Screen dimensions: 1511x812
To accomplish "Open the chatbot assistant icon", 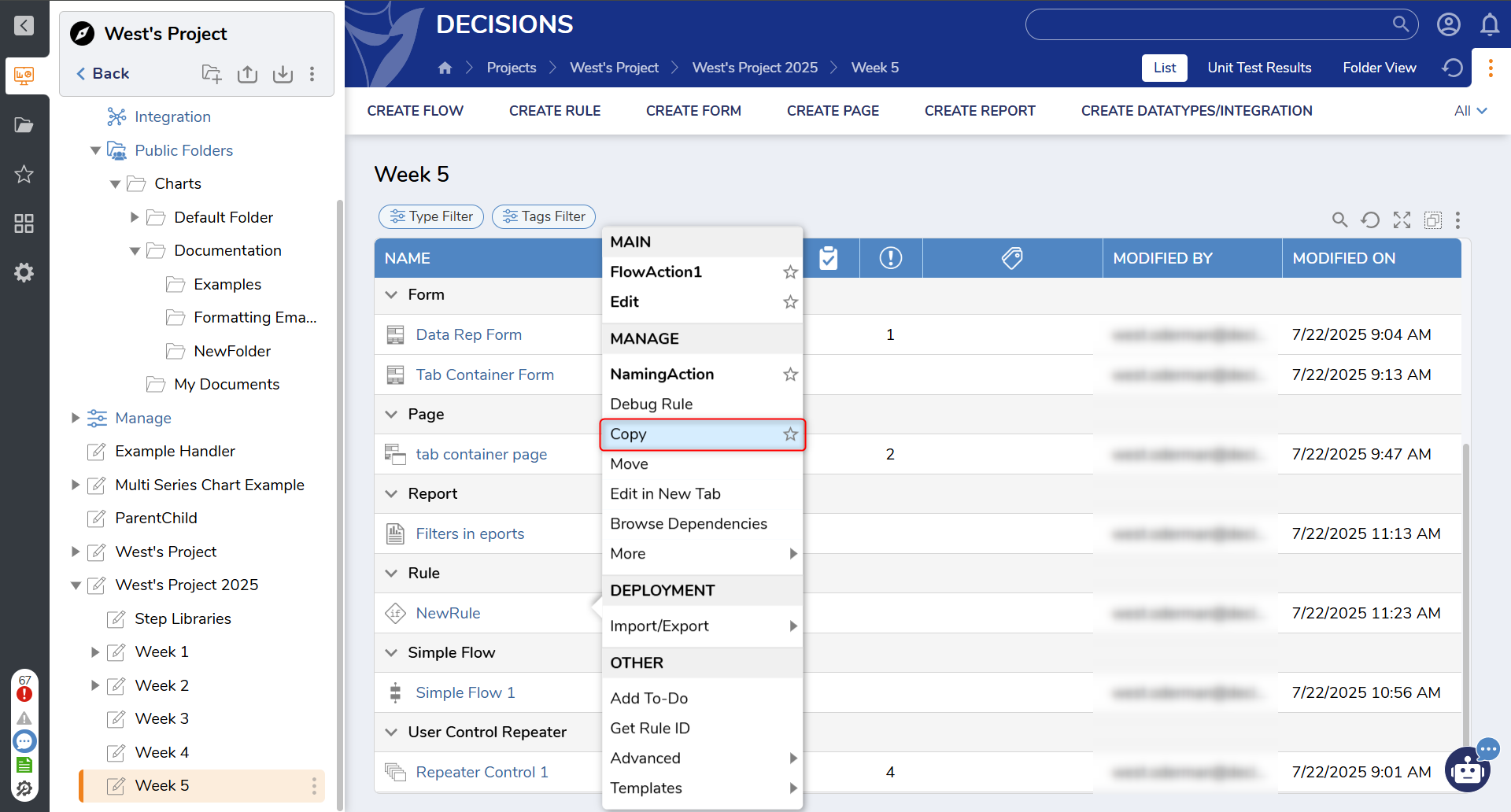I will 1468,769.
